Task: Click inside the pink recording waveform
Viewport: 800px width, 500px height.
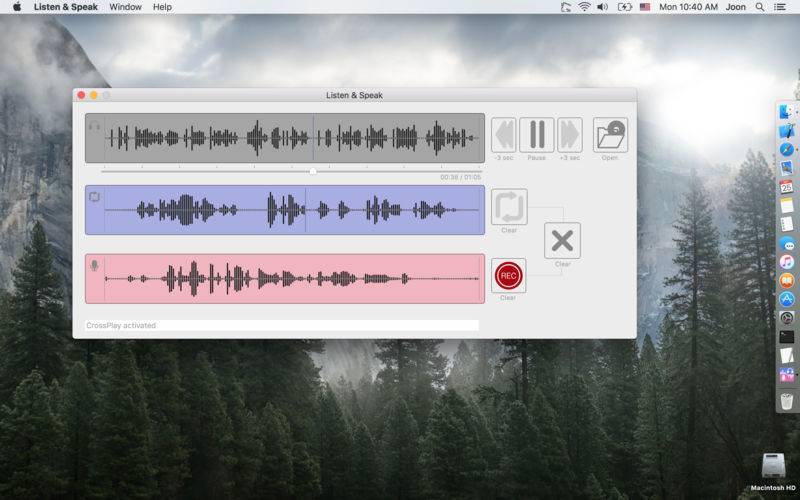Action: point(285,279)
